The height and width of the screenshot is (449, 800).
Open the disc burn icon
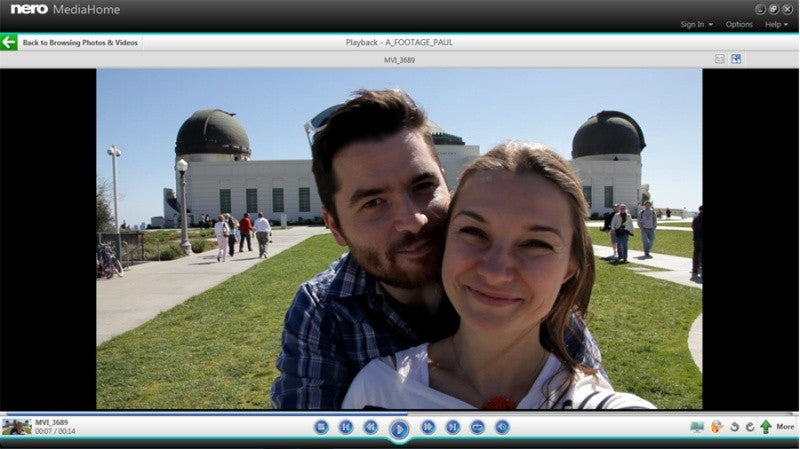click(x=717, y=427)
